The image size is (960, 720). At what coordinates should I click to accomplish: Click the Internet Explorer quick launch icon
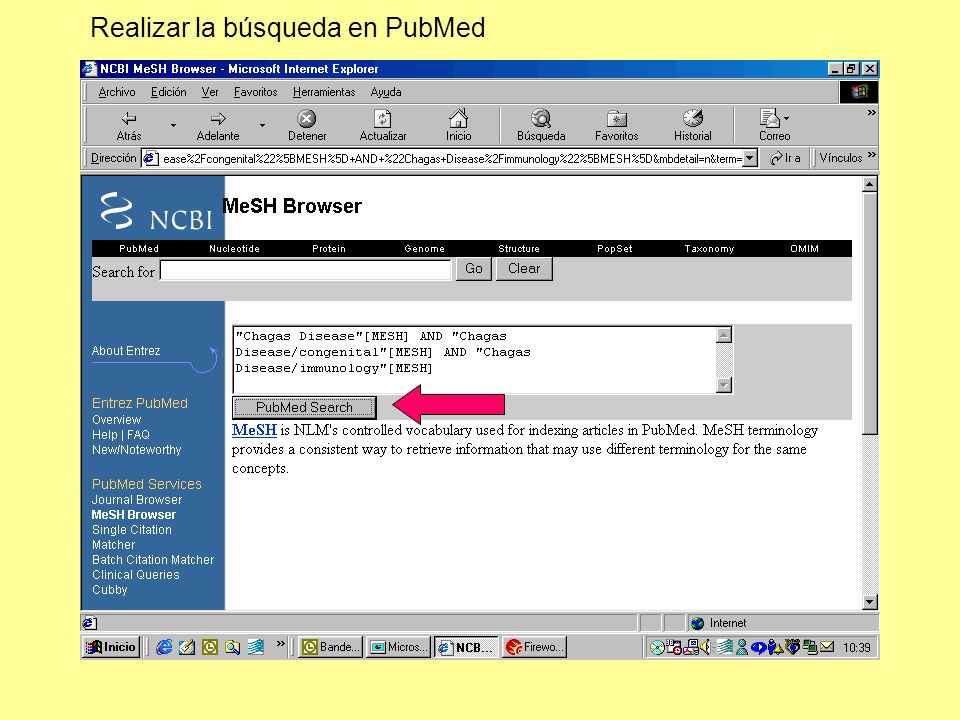tap(164, 647)
